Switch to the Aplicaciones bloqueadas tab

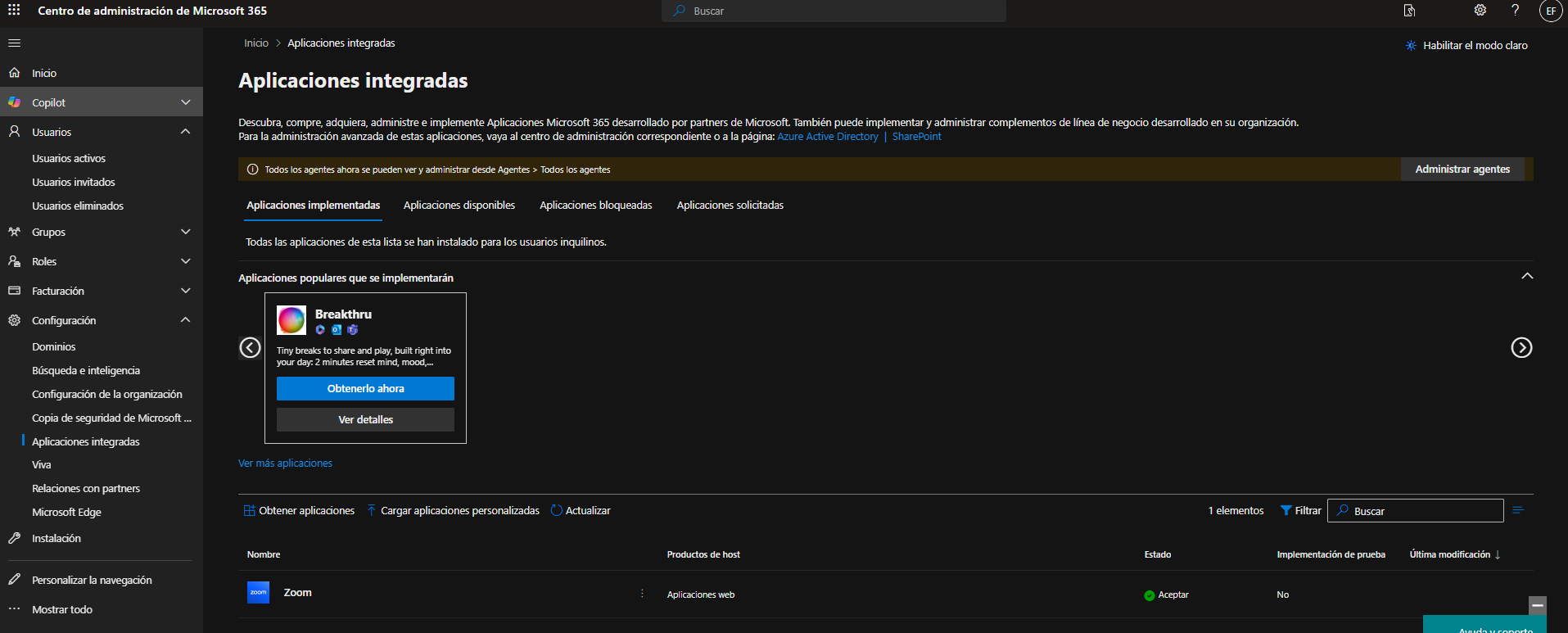point(596,206)
